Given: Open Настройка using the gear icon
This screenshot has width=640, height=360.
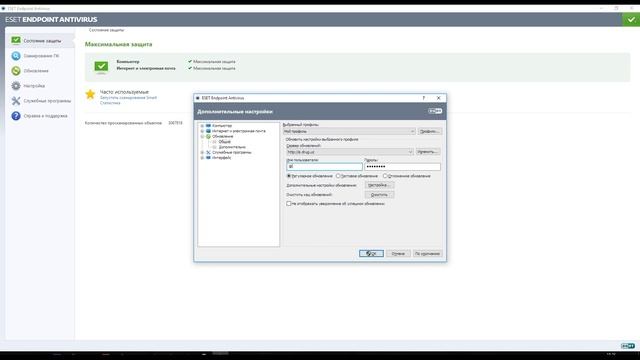Looking at the screenshot, I should point(16,86).
